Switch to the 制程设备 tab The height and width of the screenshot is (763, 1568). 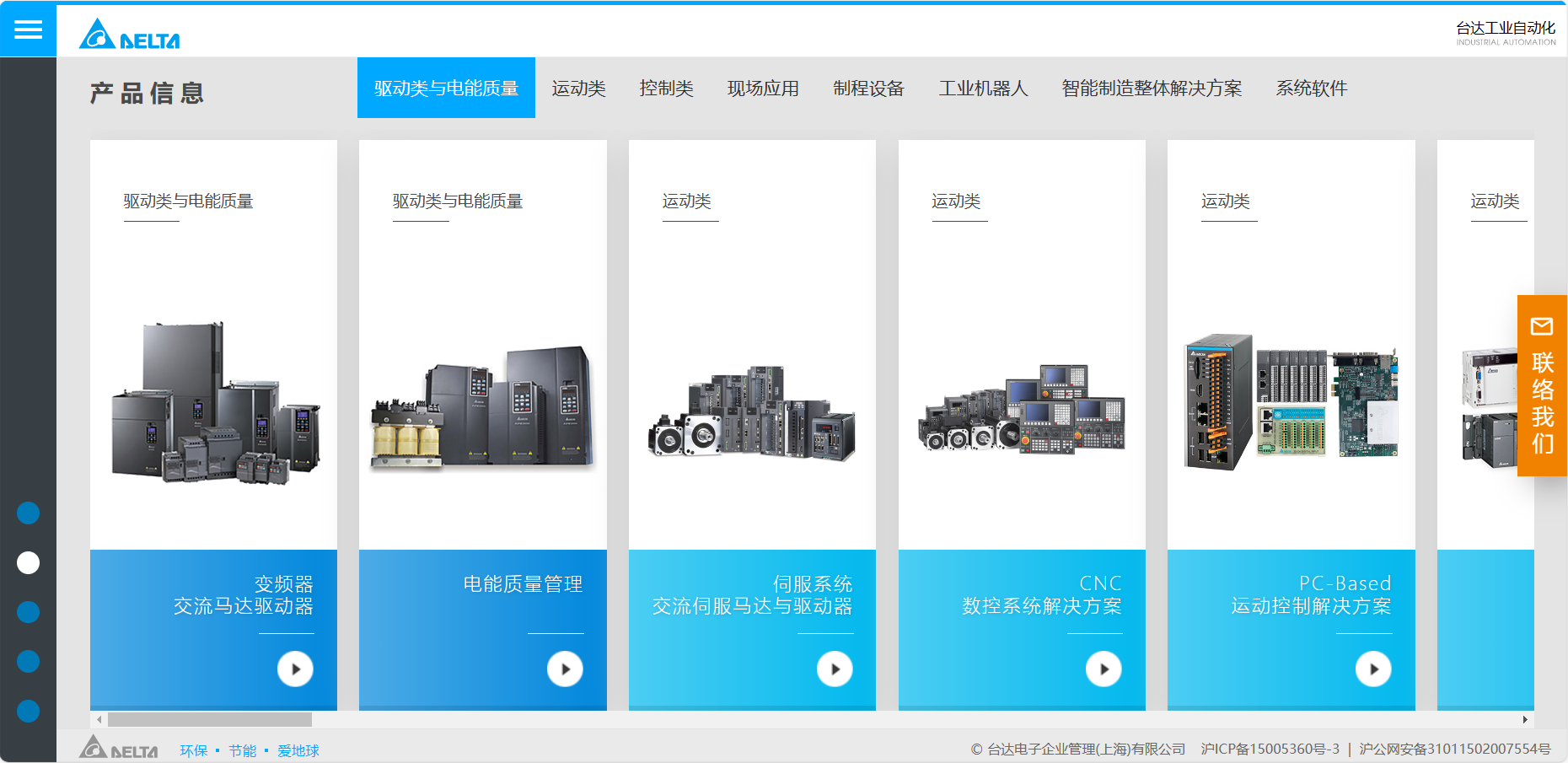point(868,89)
